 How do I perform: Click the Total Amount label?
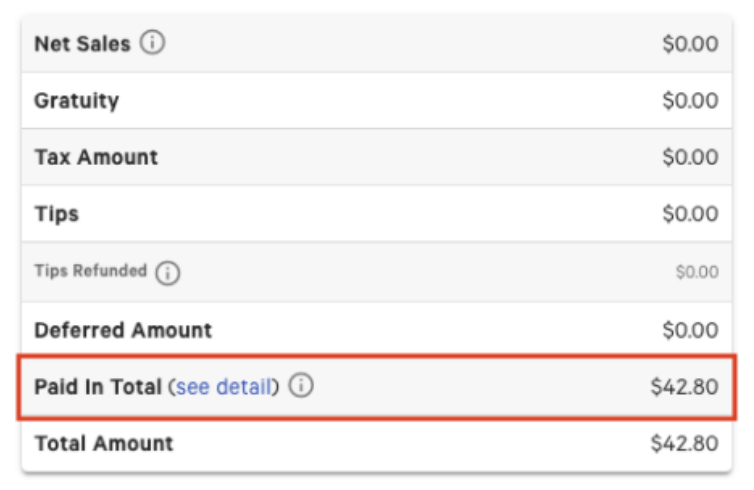pyautogui.click(x=103, y=443)
